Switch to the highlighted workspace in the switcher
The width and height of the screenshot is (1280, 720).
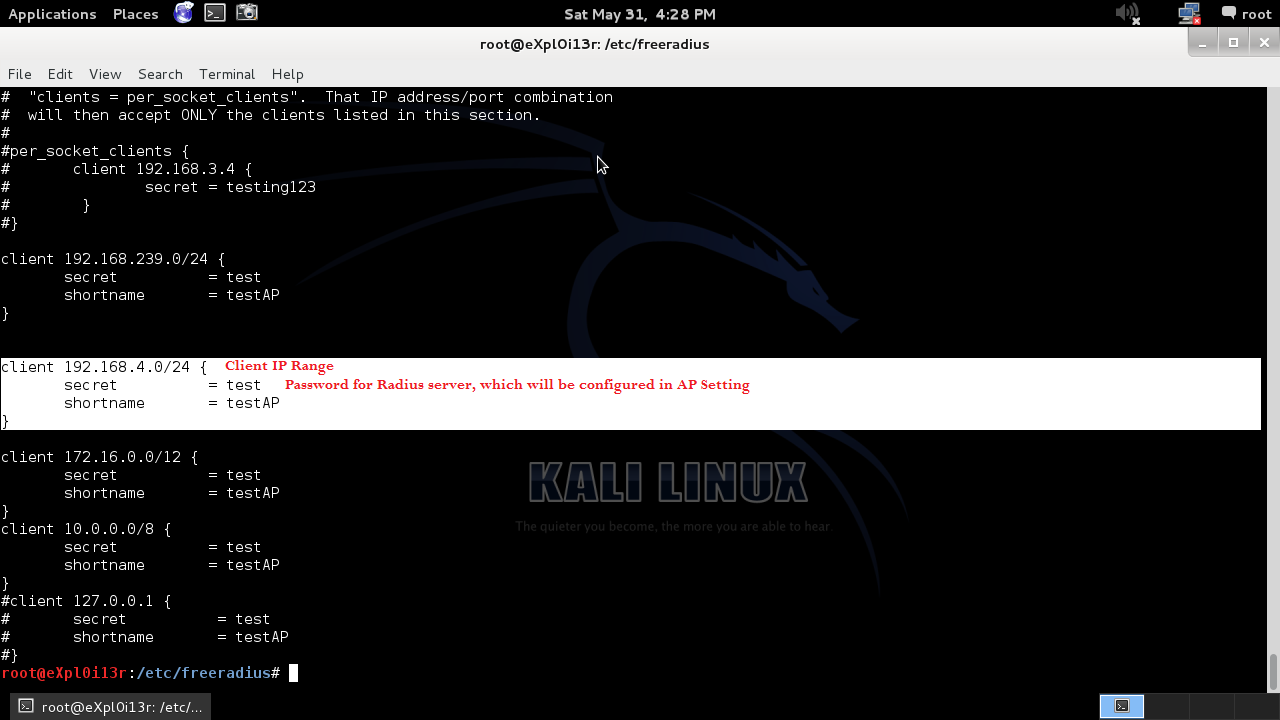[1122, 706]
